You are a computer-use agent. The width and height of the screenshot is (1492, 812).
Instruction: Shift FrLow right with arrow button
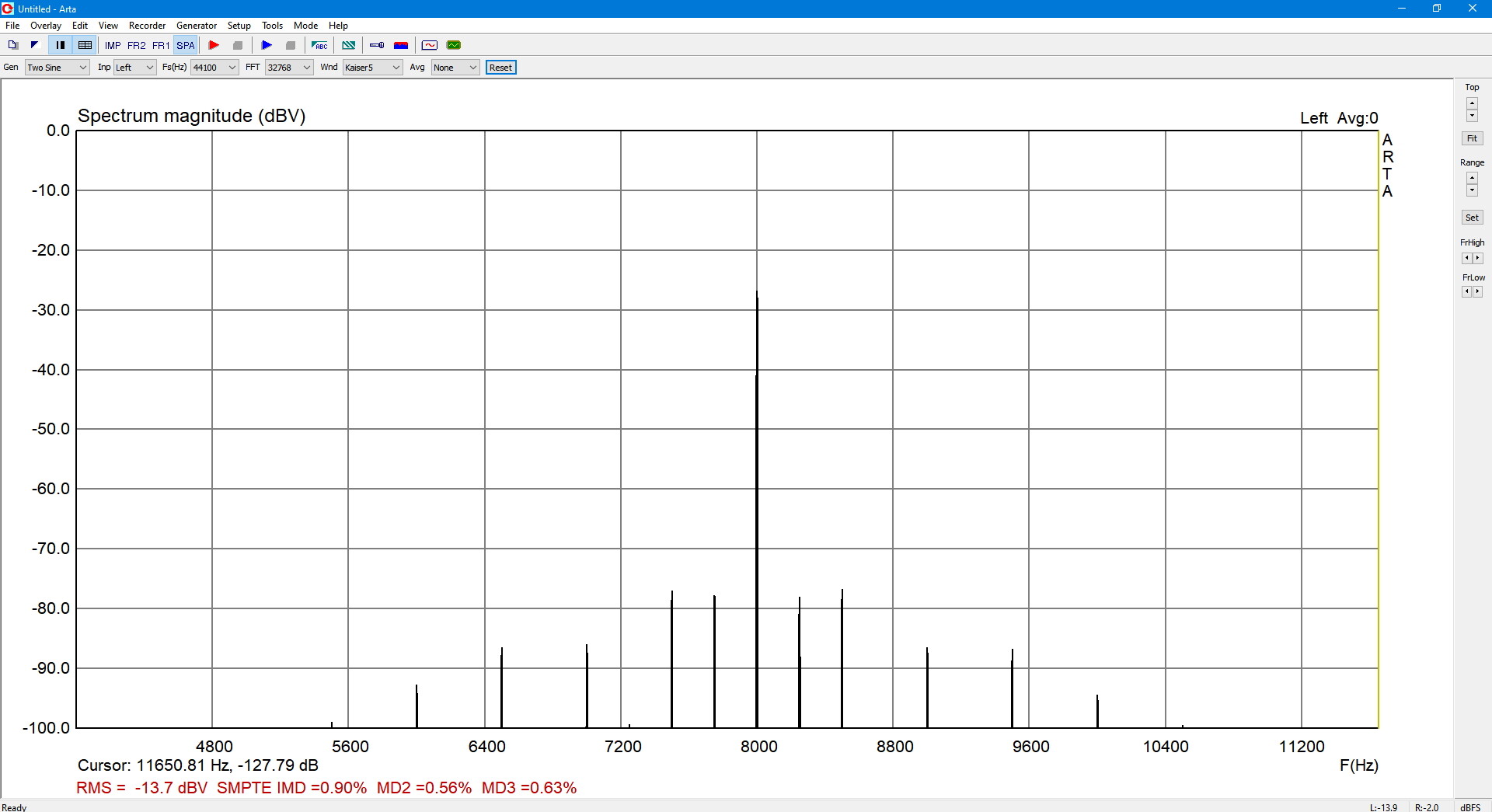pos(1478,291)
